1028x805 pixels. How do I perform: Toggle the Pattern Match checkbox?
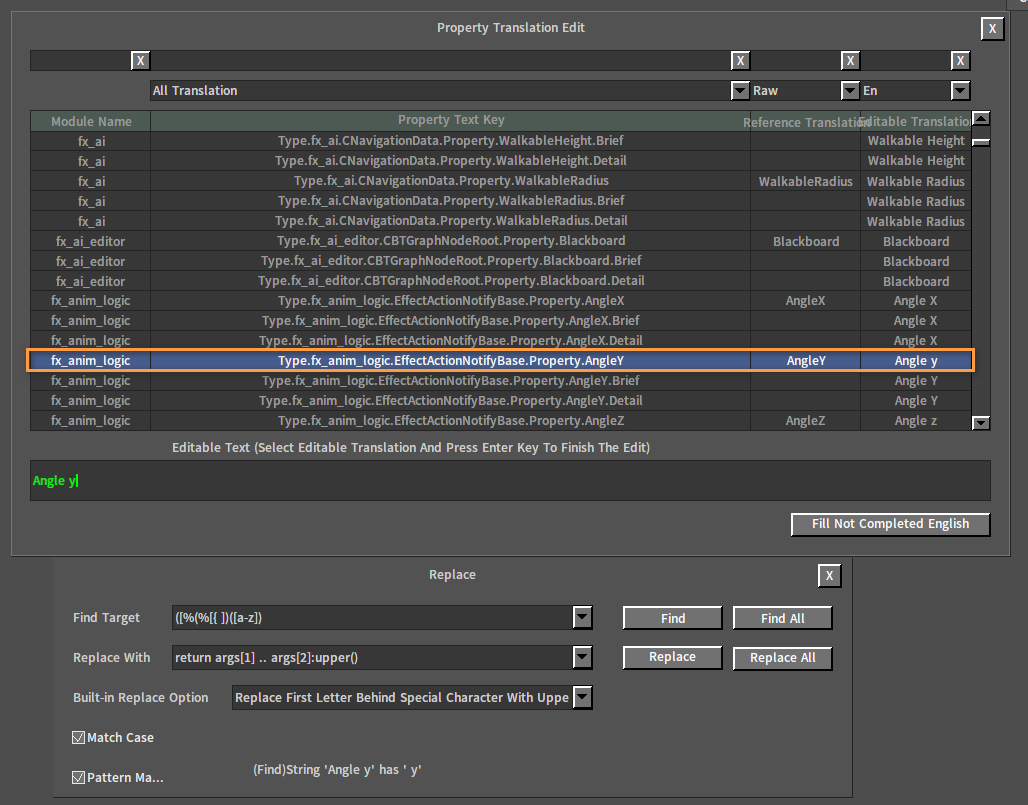[x=78, y=777]
